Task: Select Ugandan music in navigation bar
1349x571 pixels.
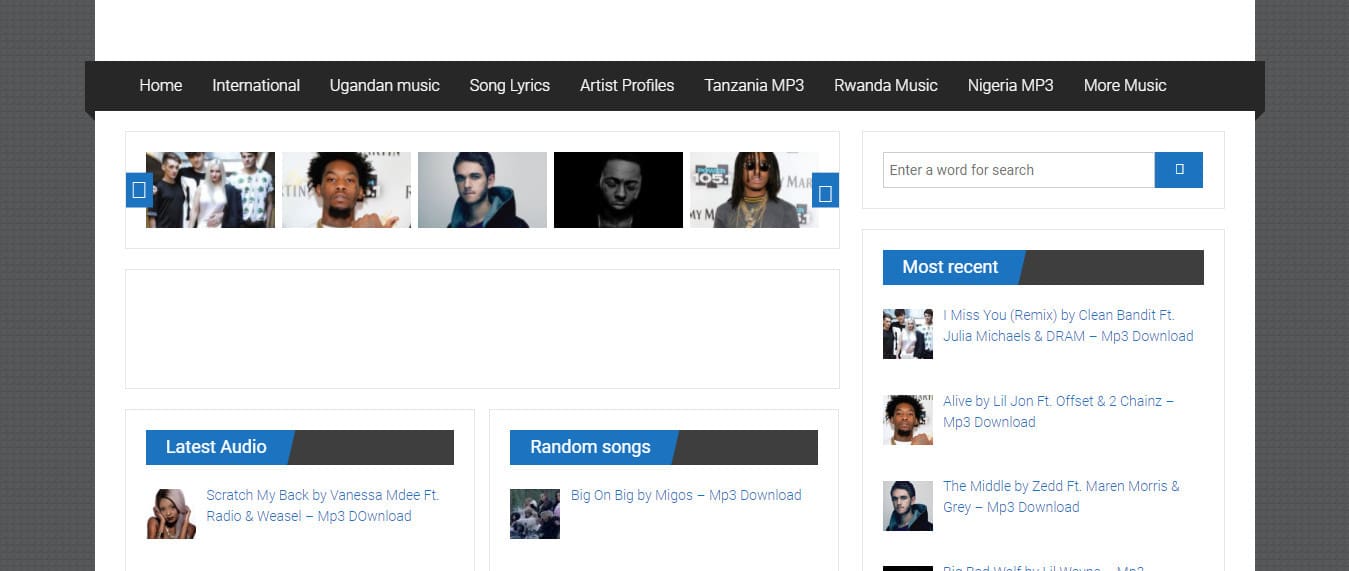Action: pyautogui.click(x=385, y=86)
